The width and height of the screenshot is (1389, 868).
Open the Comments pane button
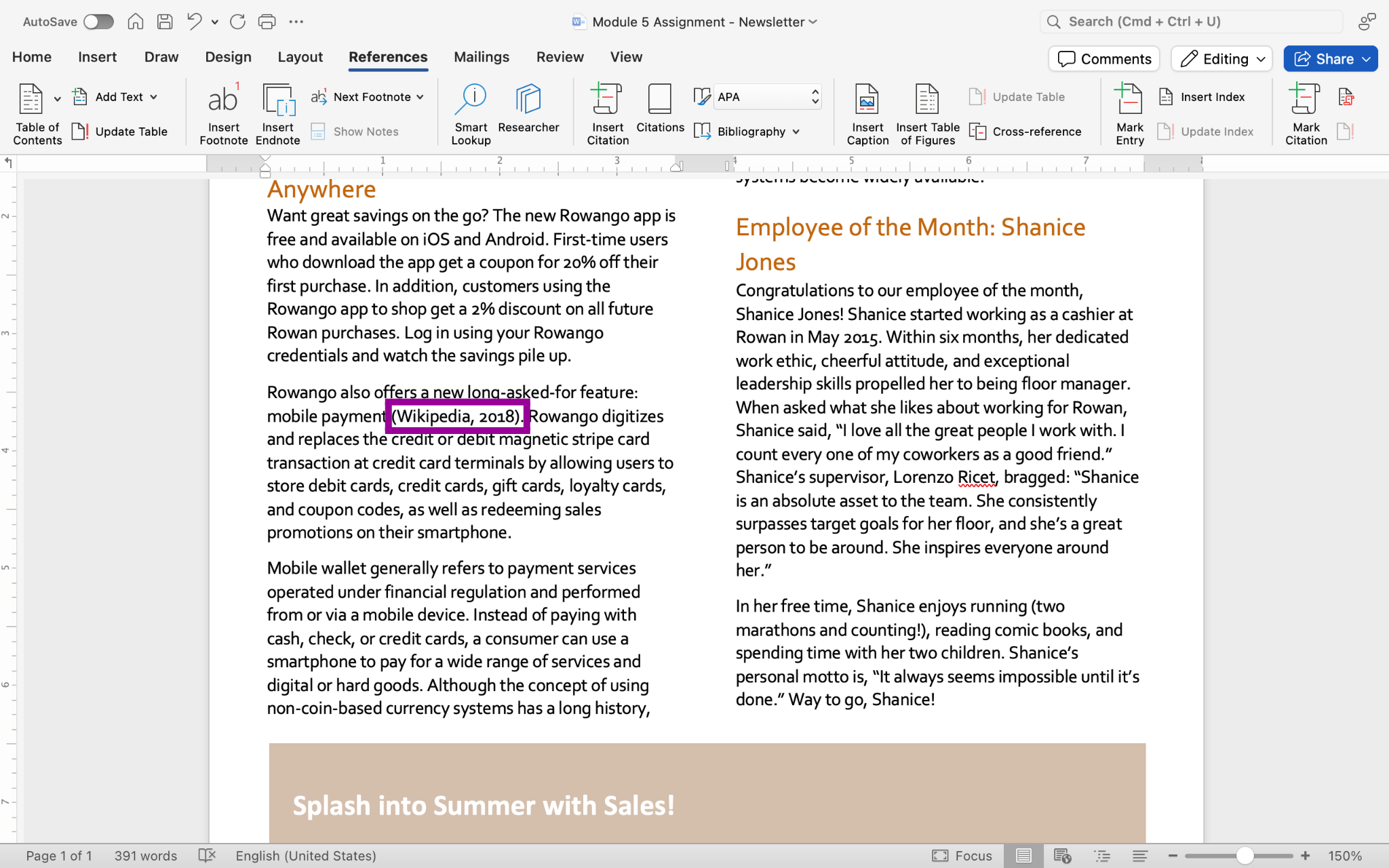pyautogui.click(x=1104, y=59)
